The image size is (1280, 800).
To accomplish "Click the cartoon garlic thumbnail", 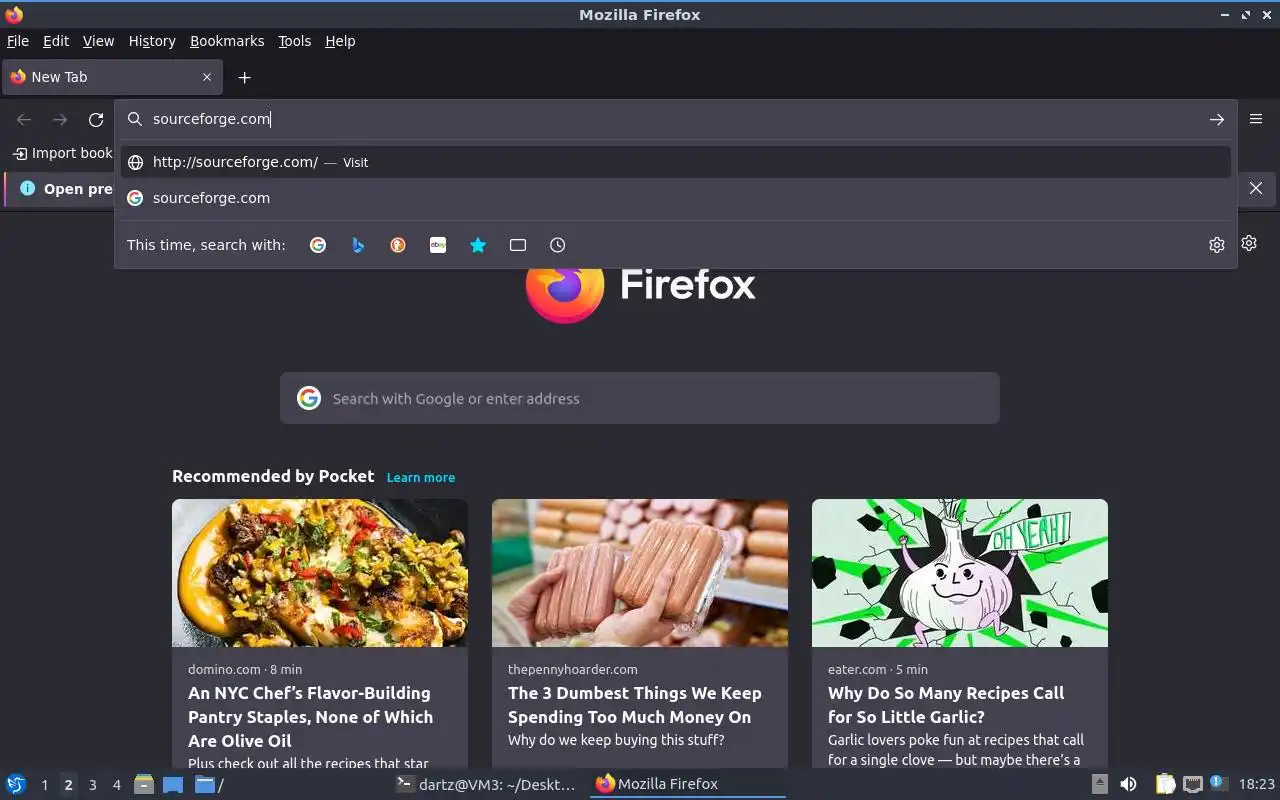I will click(960, 573).
